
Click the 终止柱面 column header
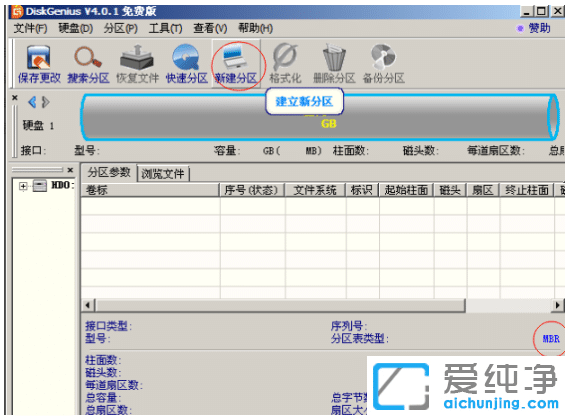coord(527,190)
